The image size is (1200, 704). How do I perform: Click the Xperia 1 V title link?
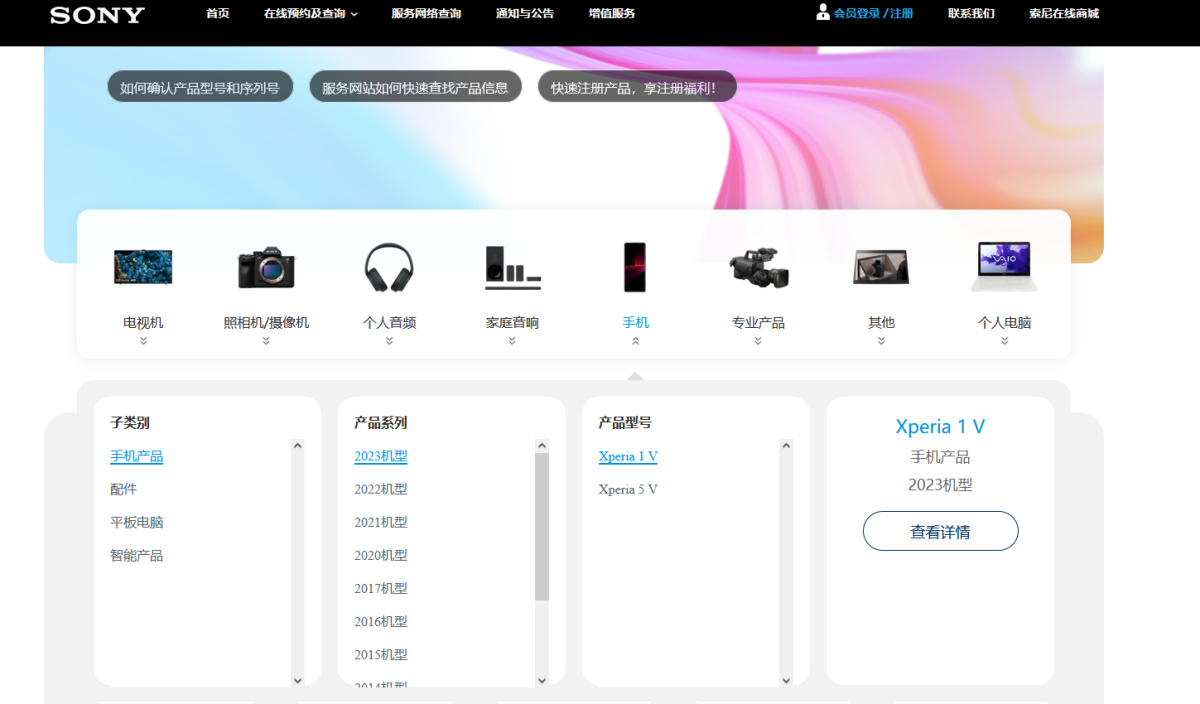[x=940, y=426]
